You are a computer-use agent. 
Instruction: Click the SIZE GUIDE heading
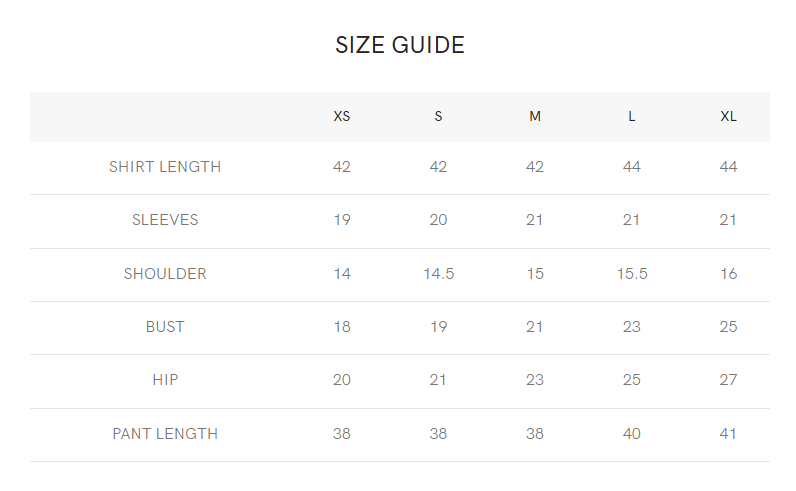400,45
